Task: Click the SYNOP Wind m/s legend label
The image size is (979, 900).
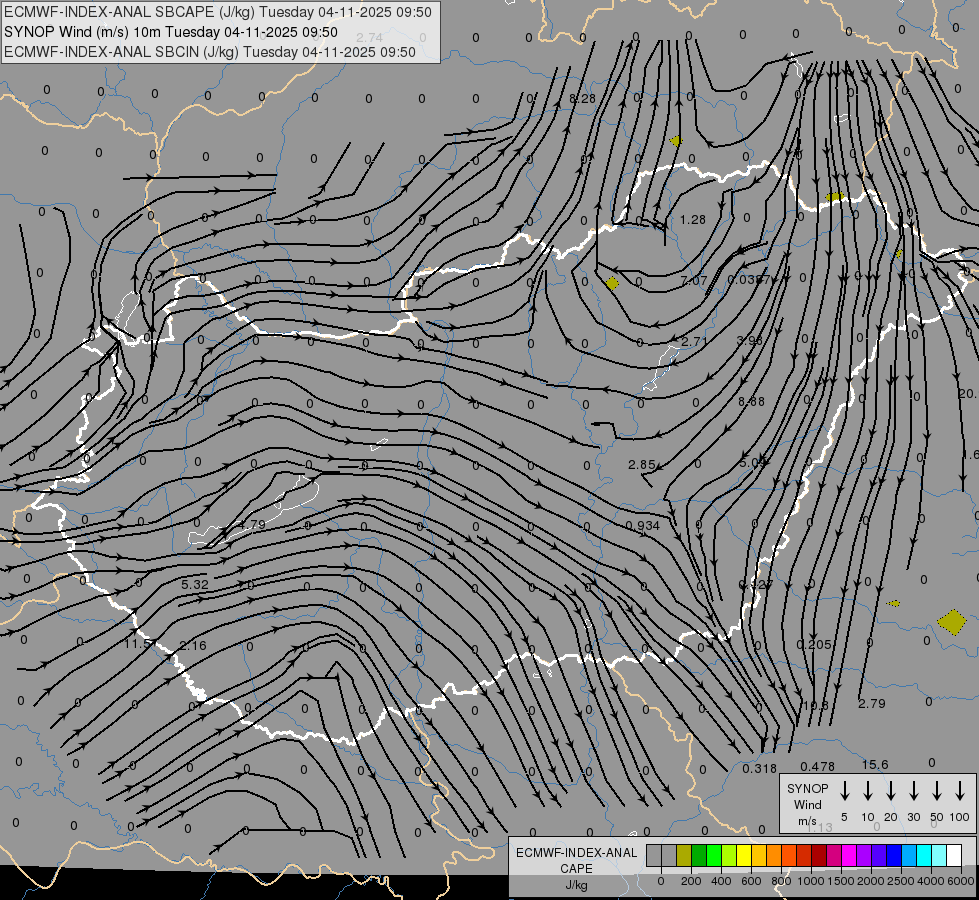Action: click(807, 804)
